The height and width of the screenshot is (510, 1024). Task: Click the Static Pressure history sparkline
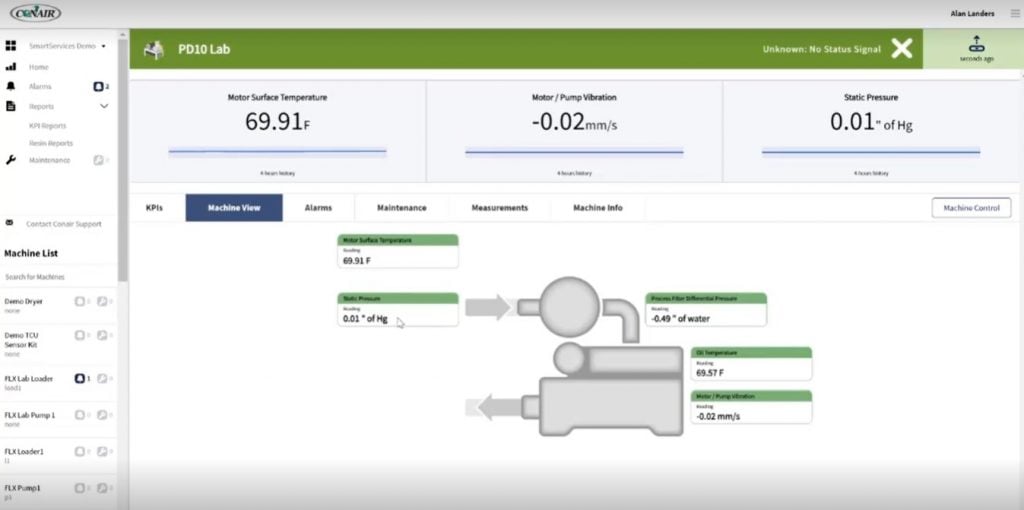pos(871,152)
